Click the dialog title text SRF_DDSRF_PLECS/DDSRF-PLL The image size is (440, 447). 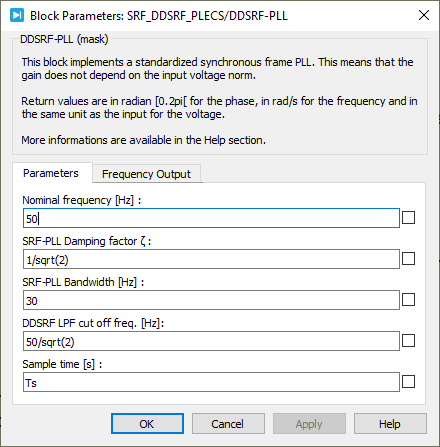pyautogui.click(x=207, y=16)
